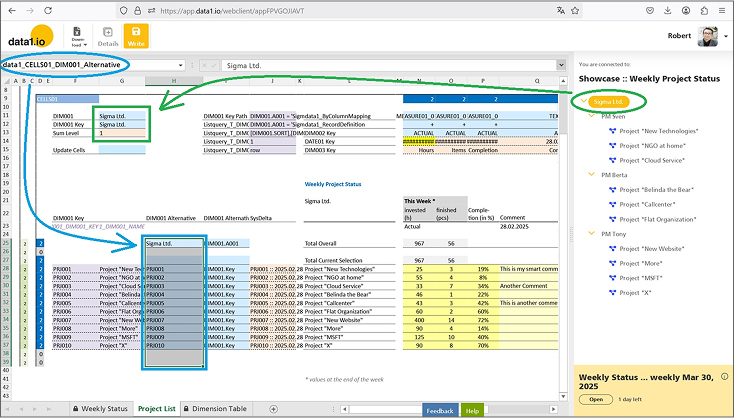The width and height of the screenshot is (734, 418).
Task: Collapse the PM Berta chevron
Action: pyautogui.click(x=592, y=175)
